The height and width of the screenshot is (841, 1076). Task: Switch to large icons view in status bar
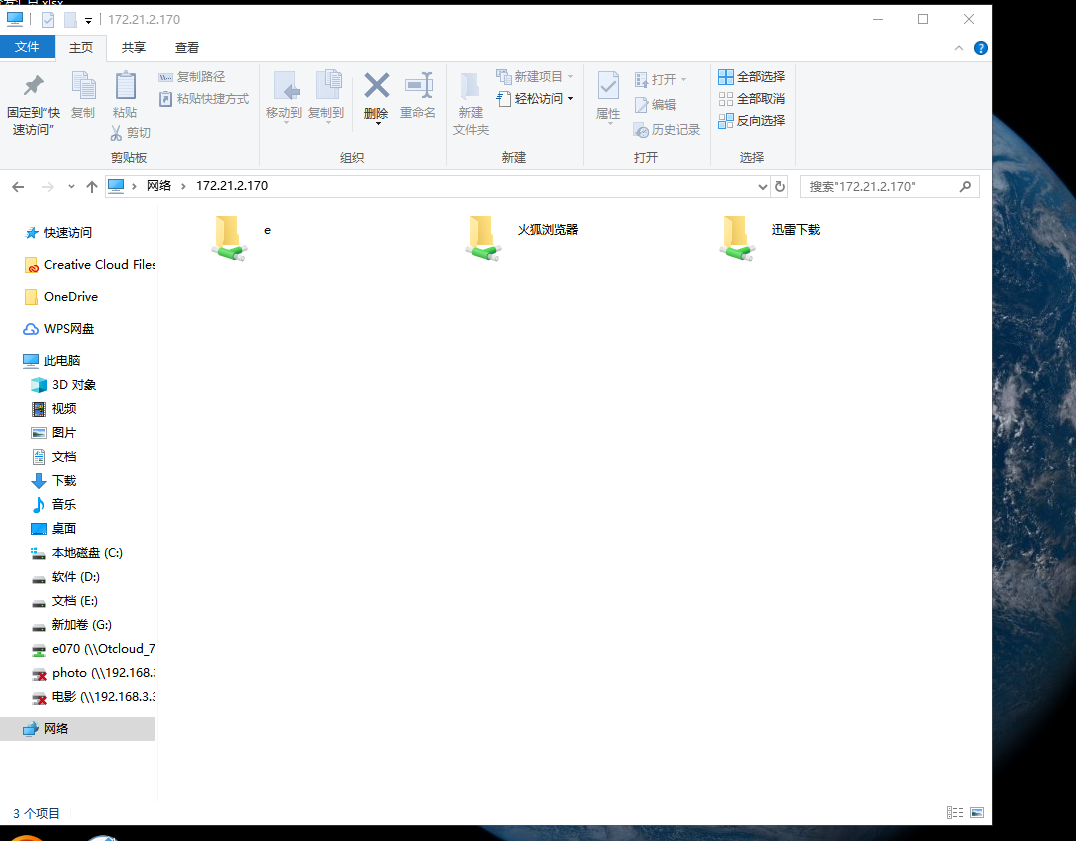click(x=977, y=813)
